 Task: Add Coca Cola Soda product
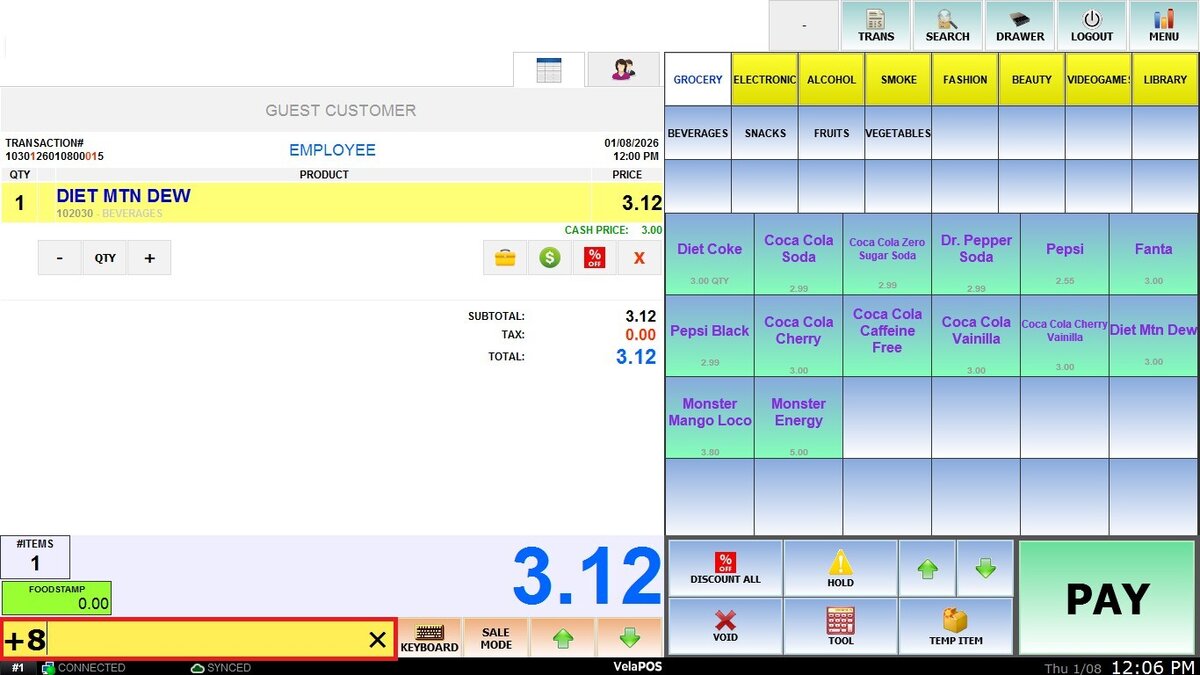coord(798,253)
